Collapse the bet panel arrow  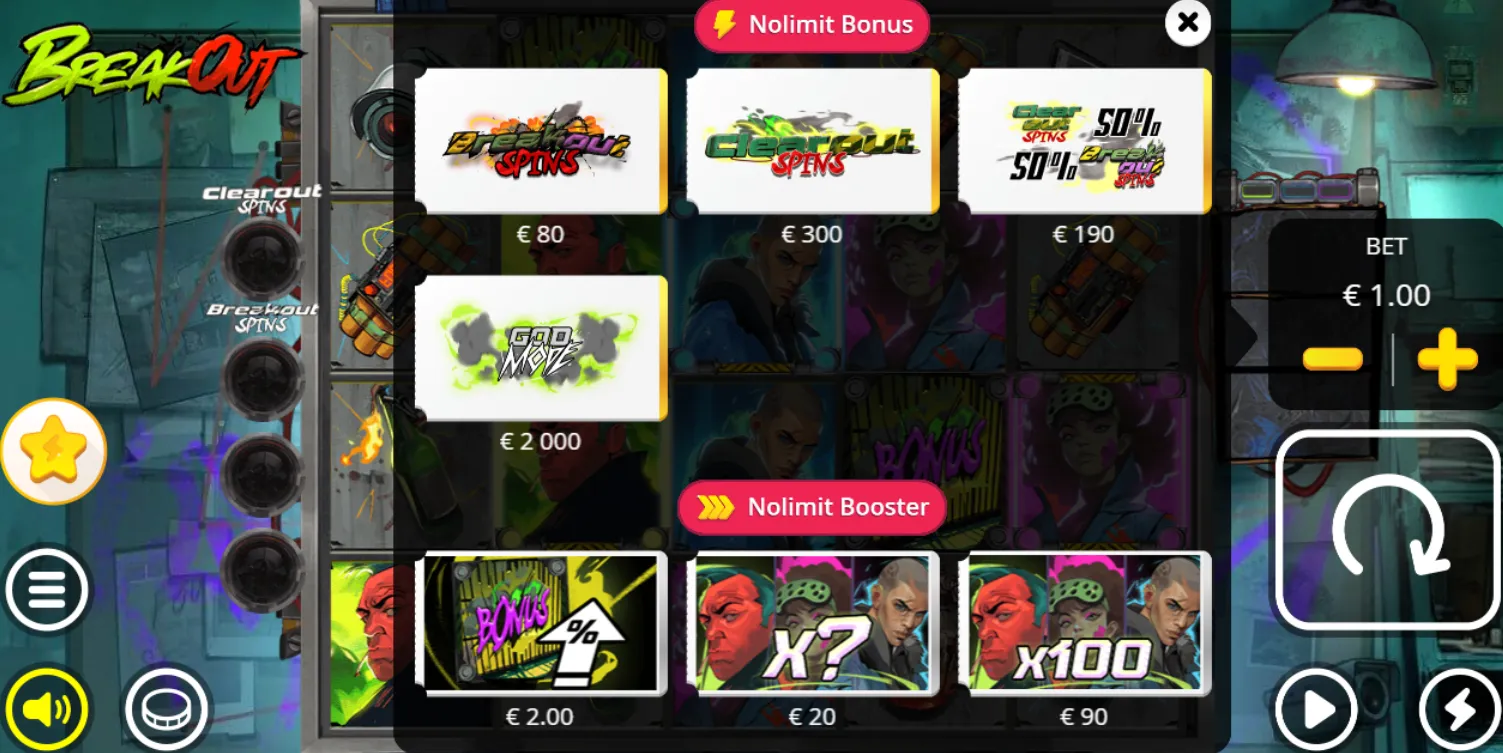click(x=1241, y=337)
